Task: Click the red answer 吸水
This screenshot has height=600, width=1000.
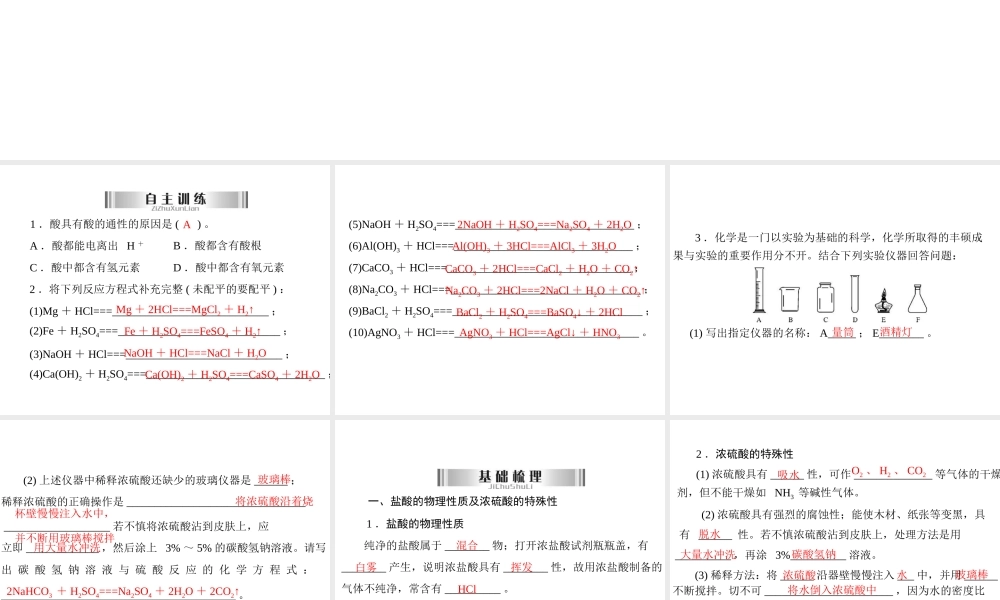Action: point(789,474)
